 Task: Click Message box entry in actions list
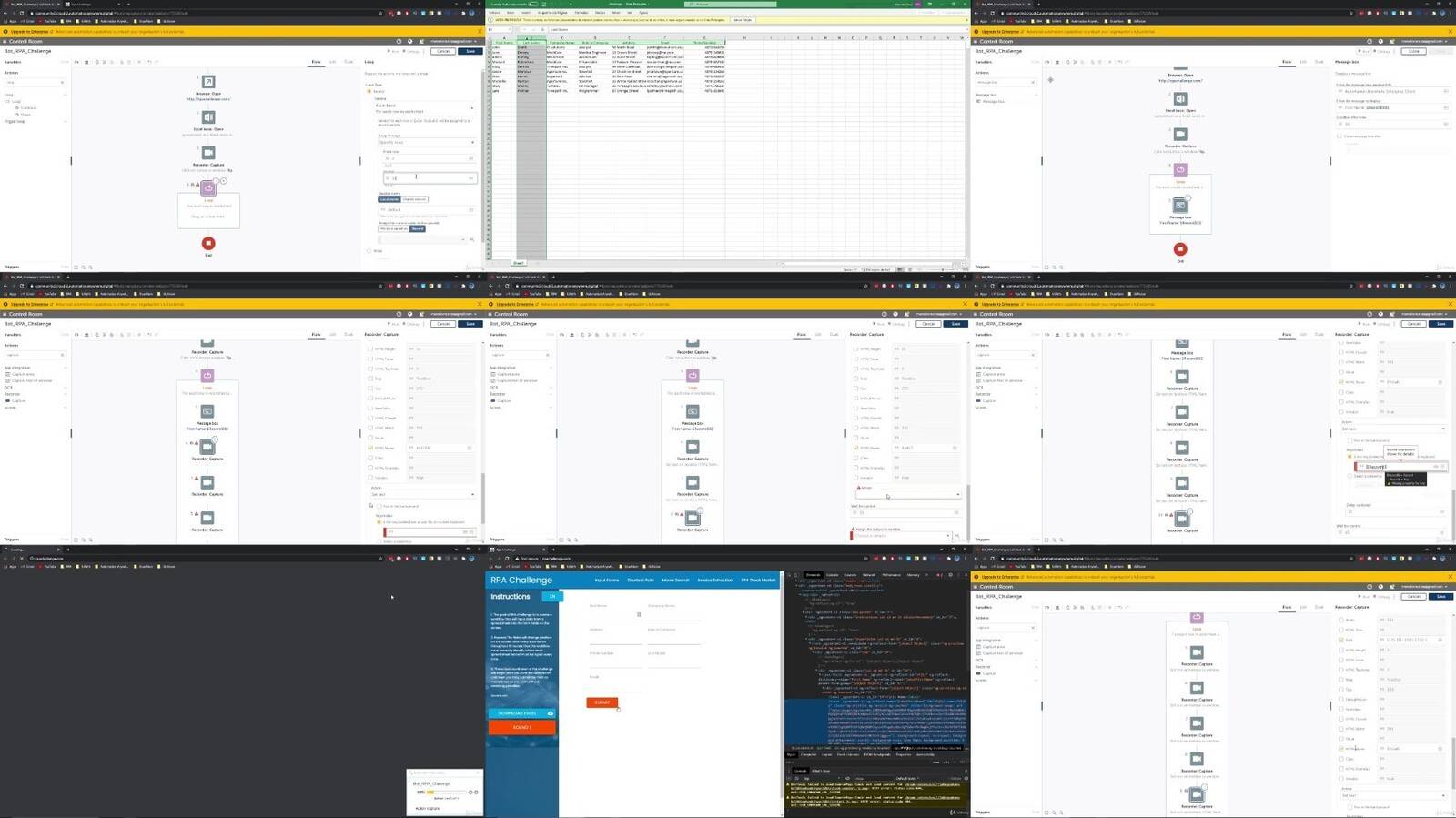tap(992, 101)
